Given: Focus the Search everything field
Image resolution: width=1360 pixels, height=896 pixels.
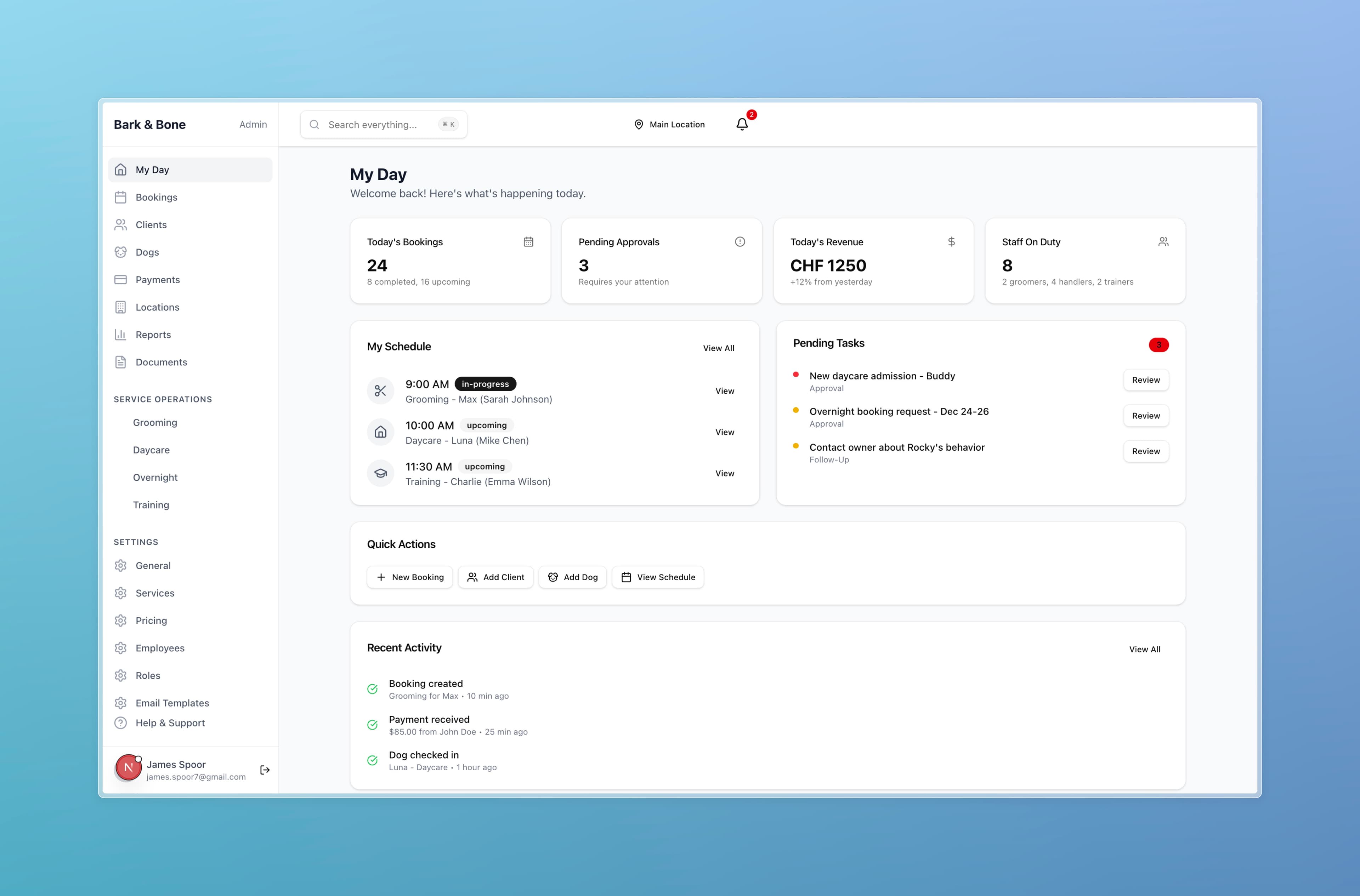Looking at the screenshot, I should [377, 125].
